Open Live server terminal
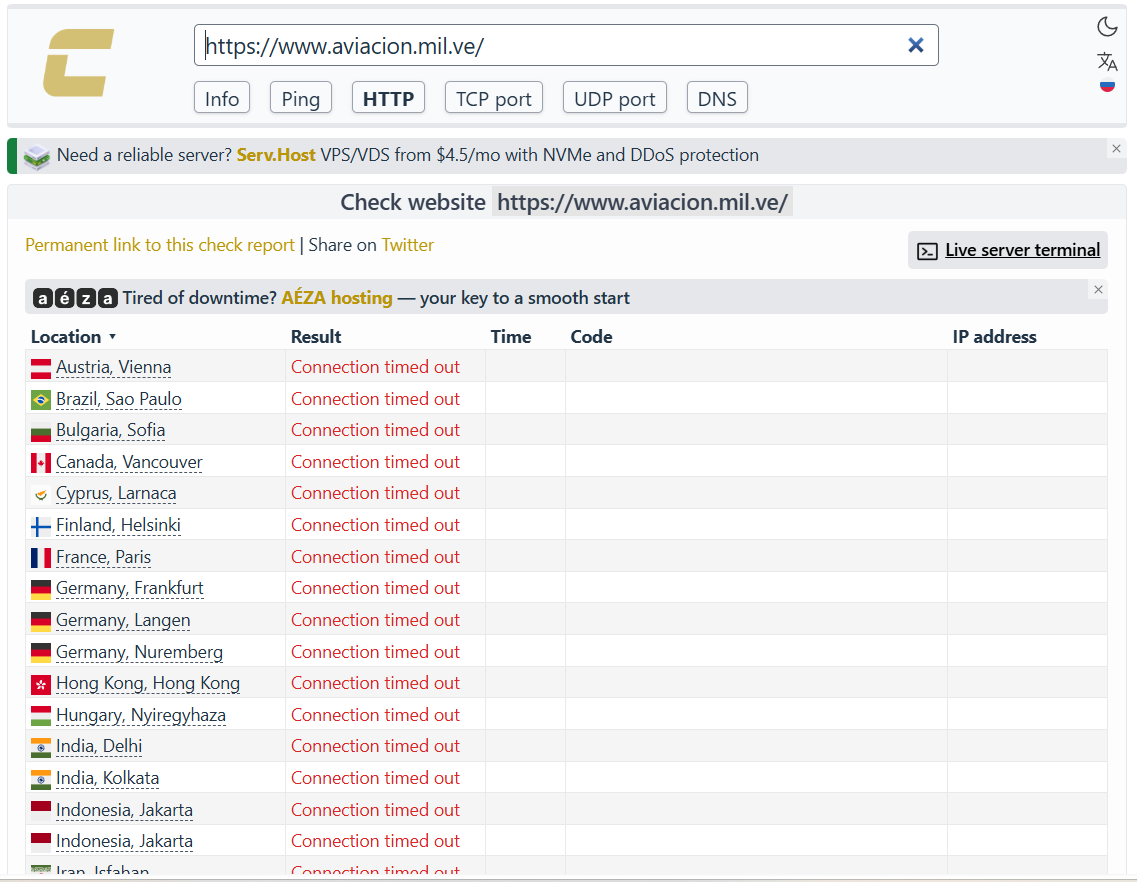Screen dimensions: 1137x882 coord(1007,250)
